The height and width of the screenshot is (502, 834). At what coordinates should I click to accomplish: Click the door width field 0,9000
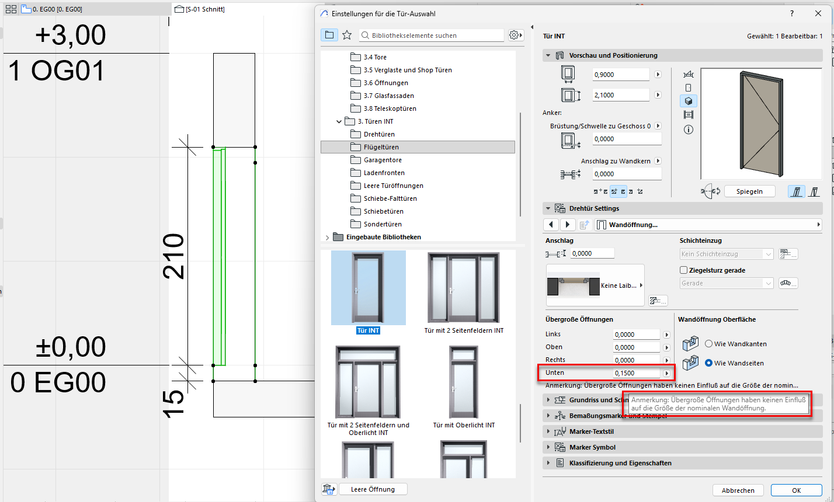pyautogui.click(x=621, y=74)
